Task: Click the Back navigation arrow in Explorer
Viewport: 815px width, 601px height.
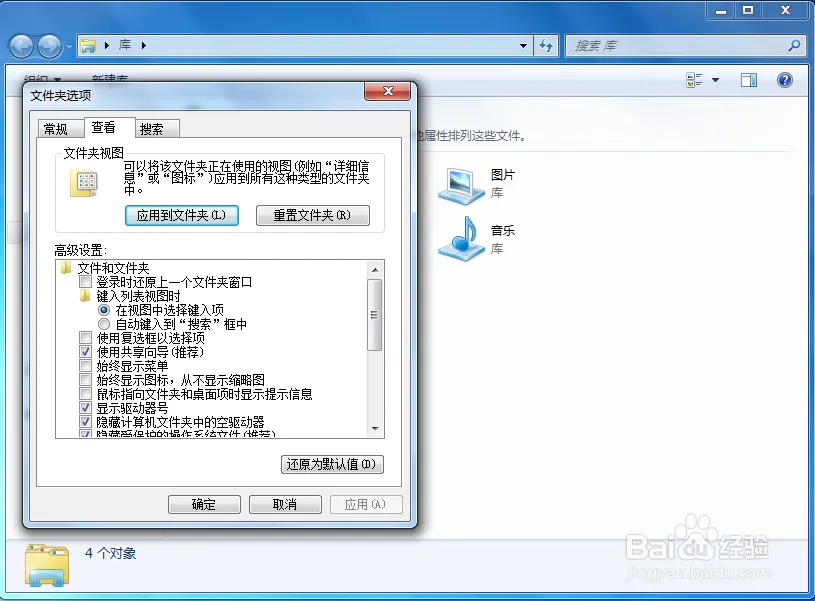Action: coord(21,46)
